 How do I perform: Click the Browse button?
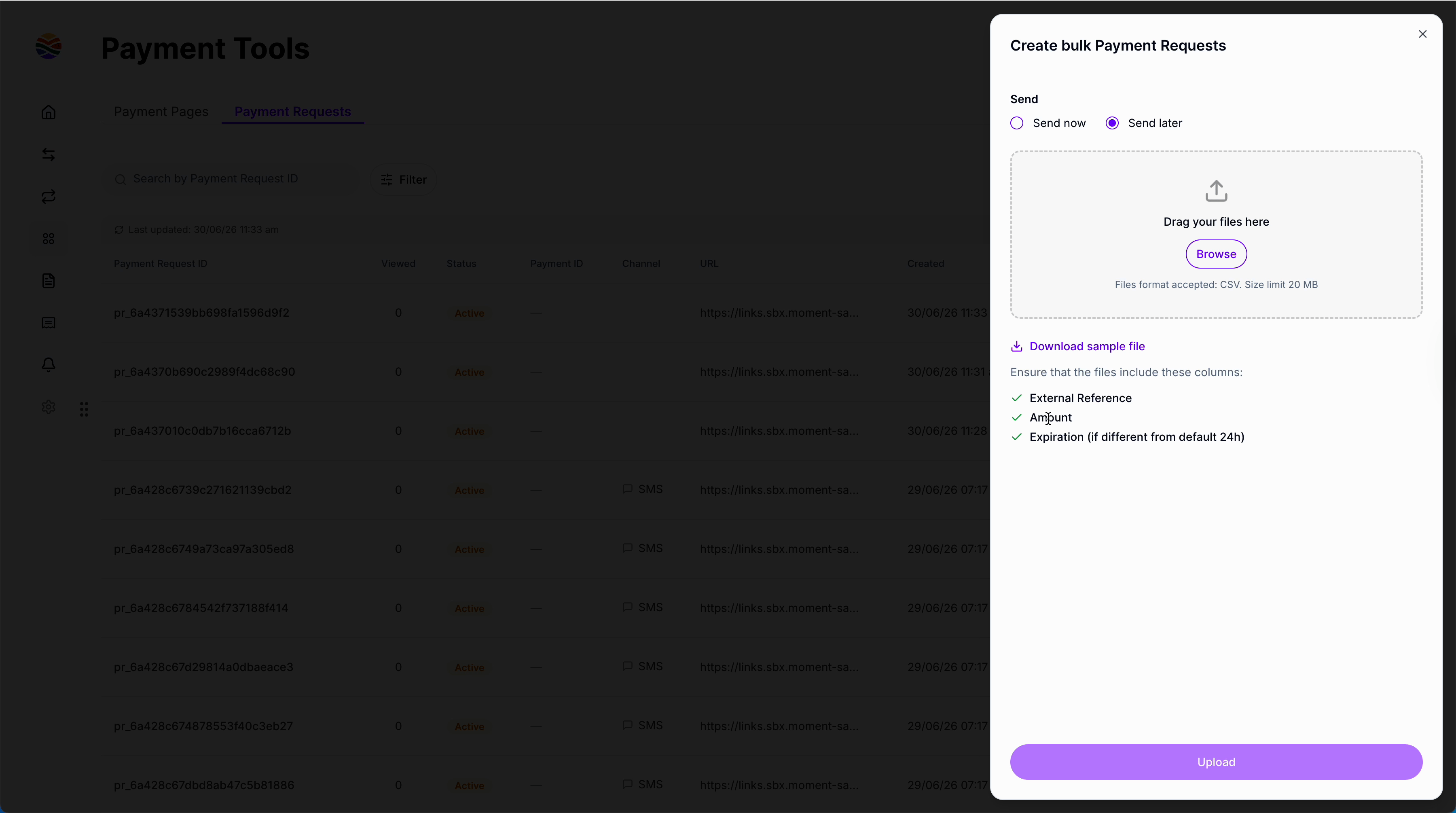[1216, 254]
